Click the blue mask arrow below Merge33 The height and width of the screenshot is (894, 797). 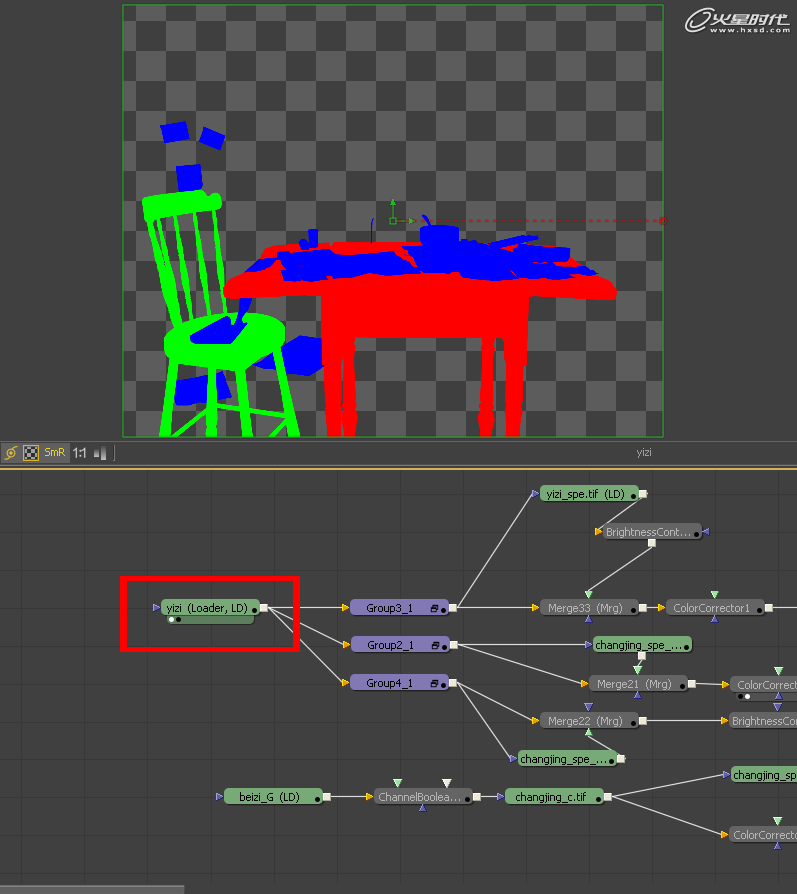[588, 619]
